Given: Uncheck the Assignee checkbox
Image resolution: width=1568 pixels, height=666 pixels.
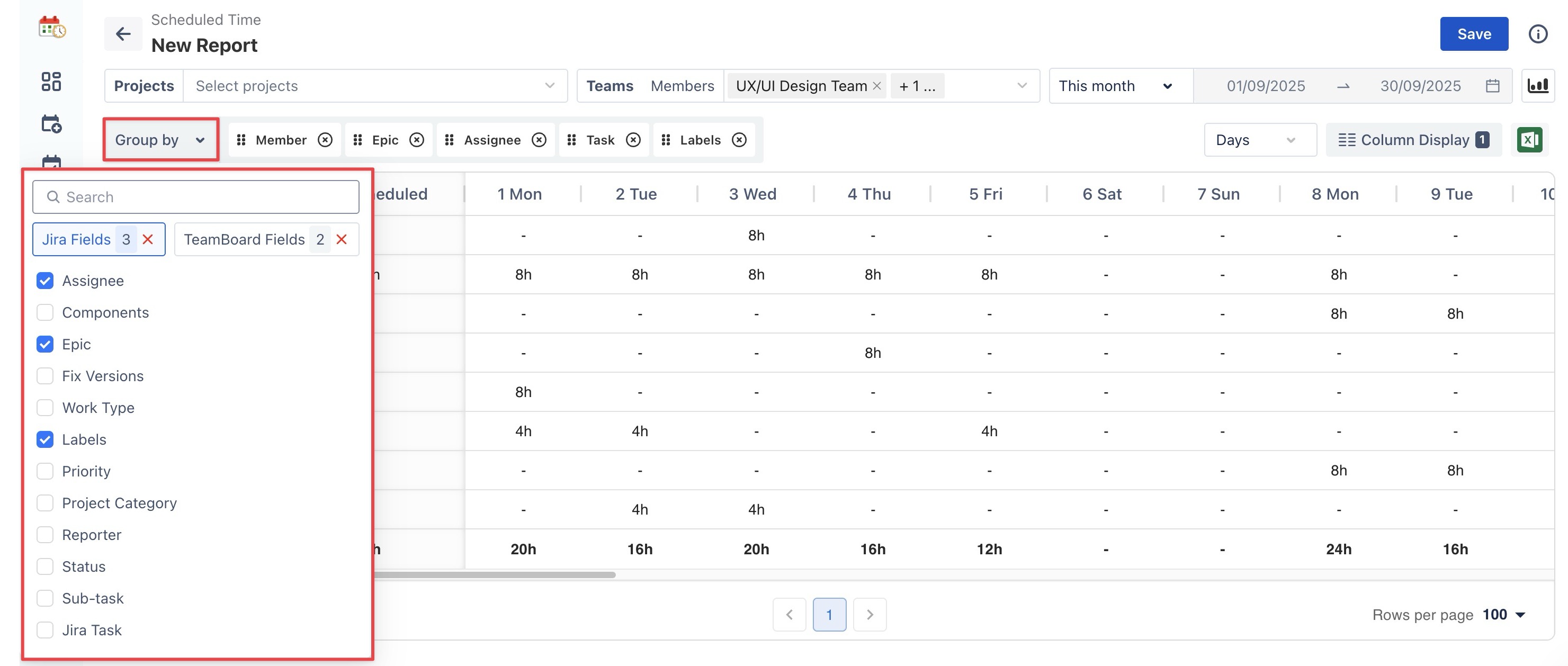Looking at the screenshot, I should (x=45, y=281).
